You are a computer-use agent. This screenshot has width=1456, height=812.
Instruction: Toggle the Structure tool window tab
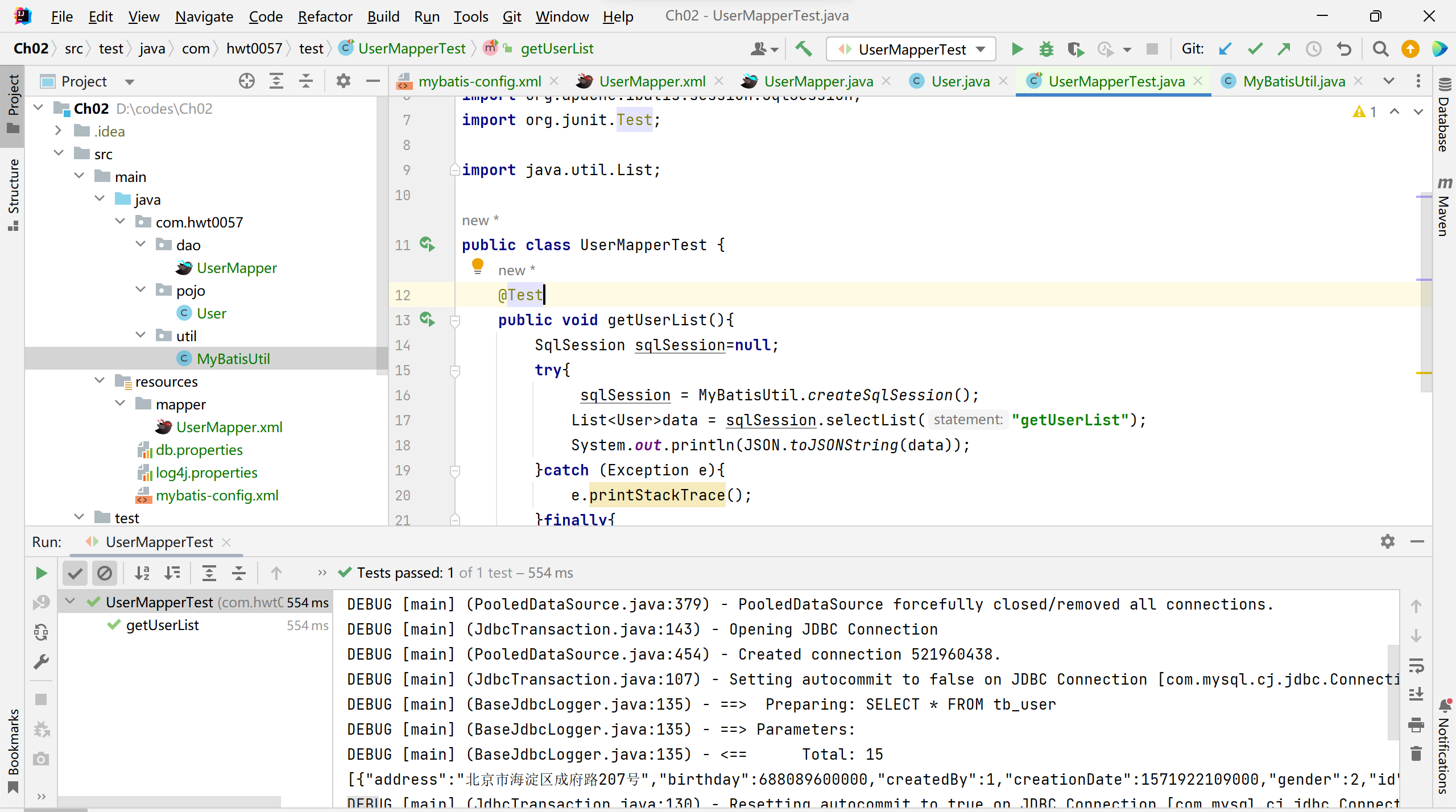(x=13, y=194)
